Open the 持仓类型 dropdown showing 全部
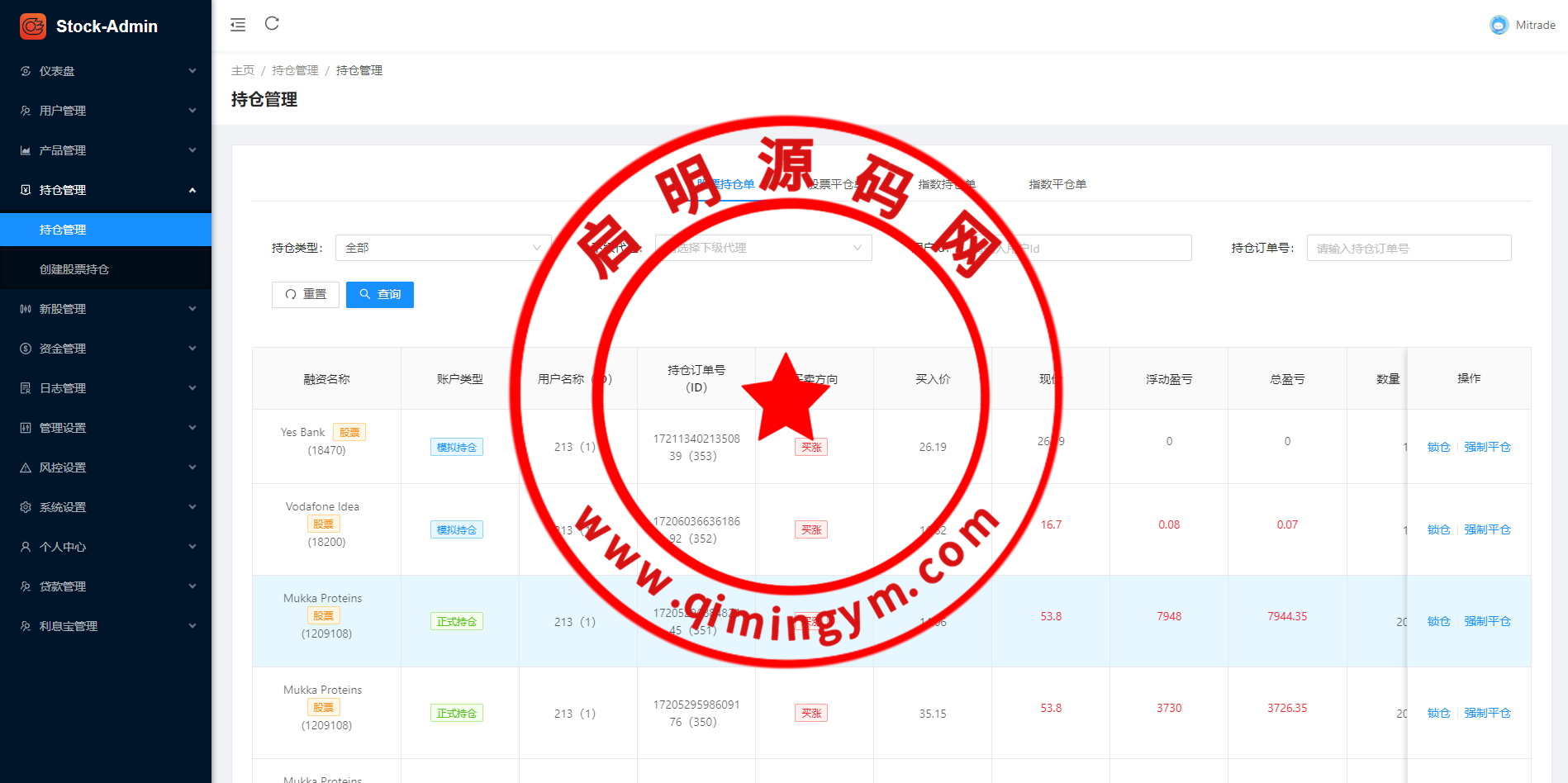 (x=443, y=248)
